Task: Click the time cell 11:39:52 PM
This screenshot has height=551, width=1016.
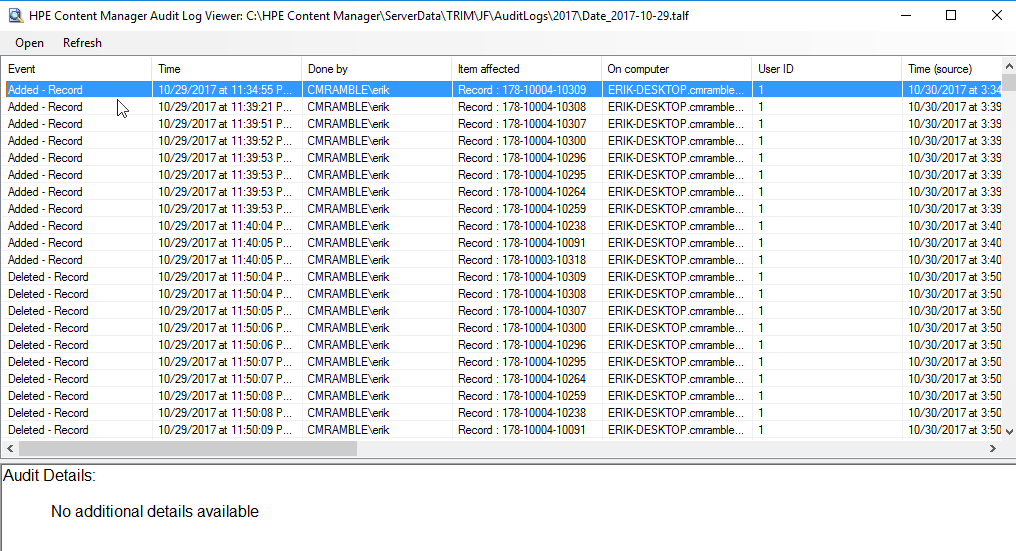Action: pos(225,141)
